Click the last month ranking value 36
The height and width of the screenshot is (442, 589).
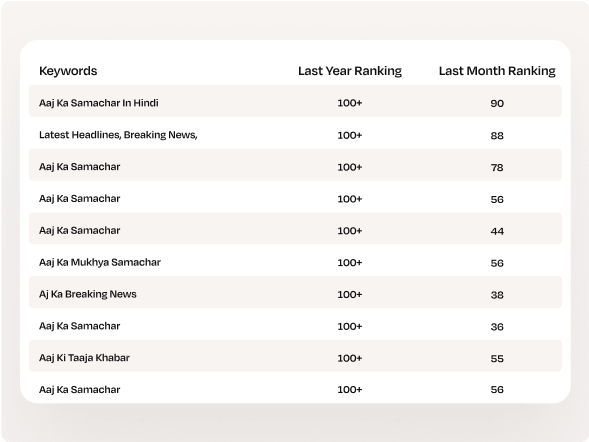tap(497, 327)
